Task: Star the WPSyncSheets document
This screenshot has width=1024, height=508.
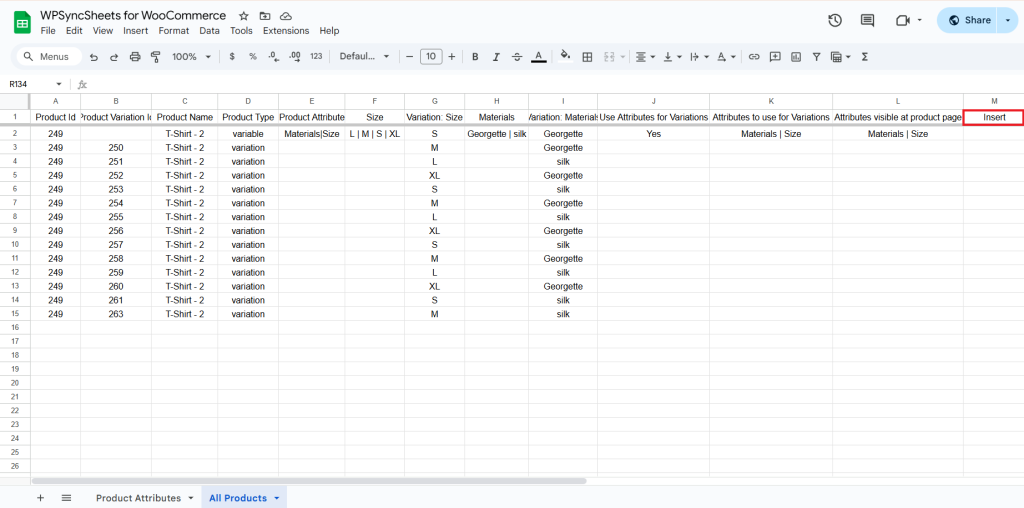Action: coord(244,16)
